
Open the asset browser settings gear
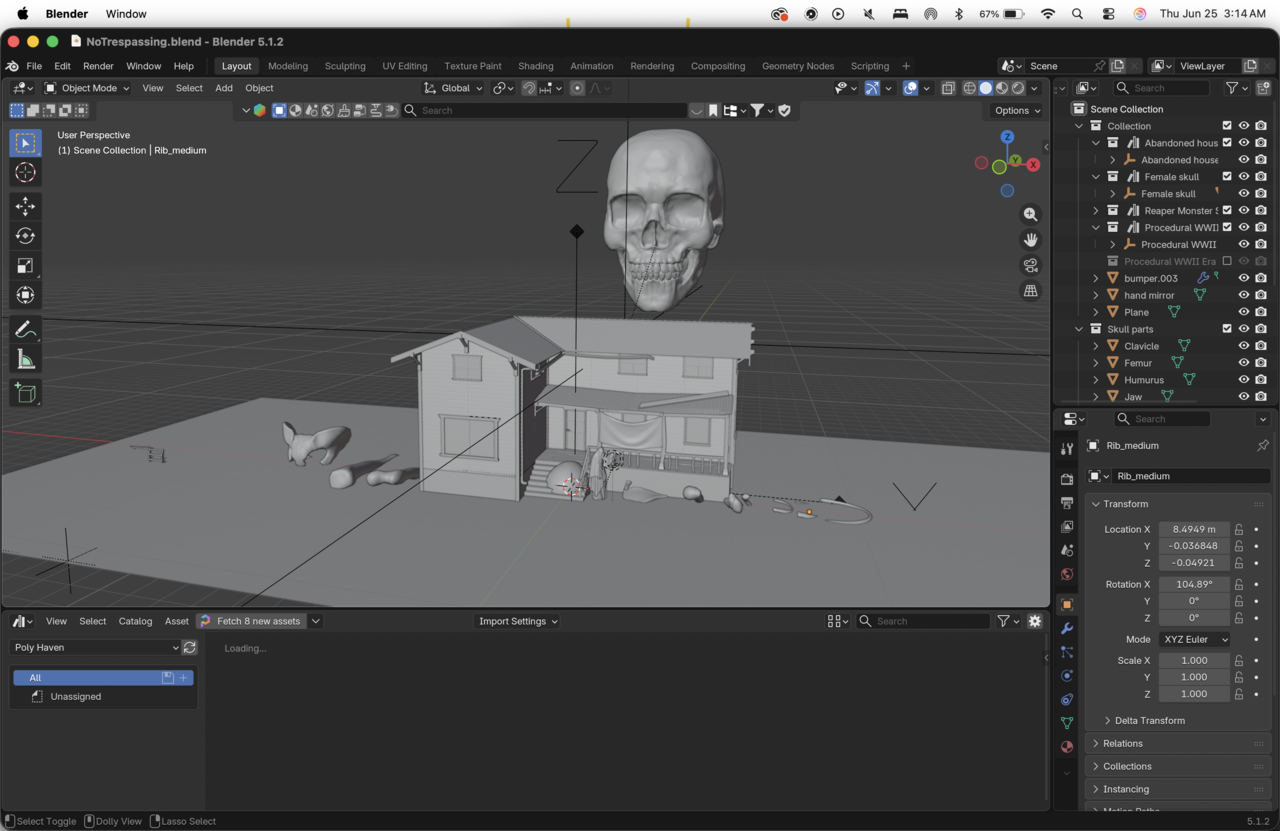coord(1035,621)
